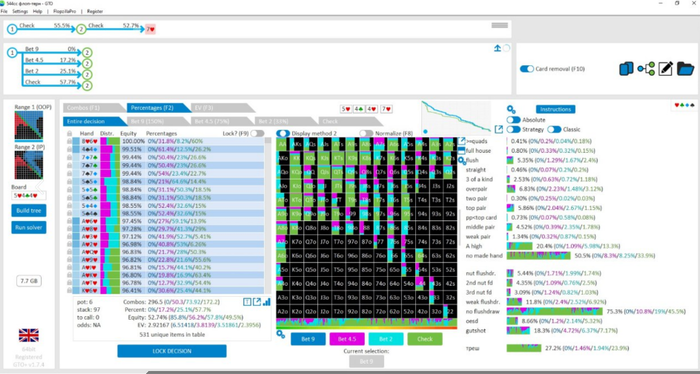Open the Settings menu

pyautogui.click(x=20, y=11)
